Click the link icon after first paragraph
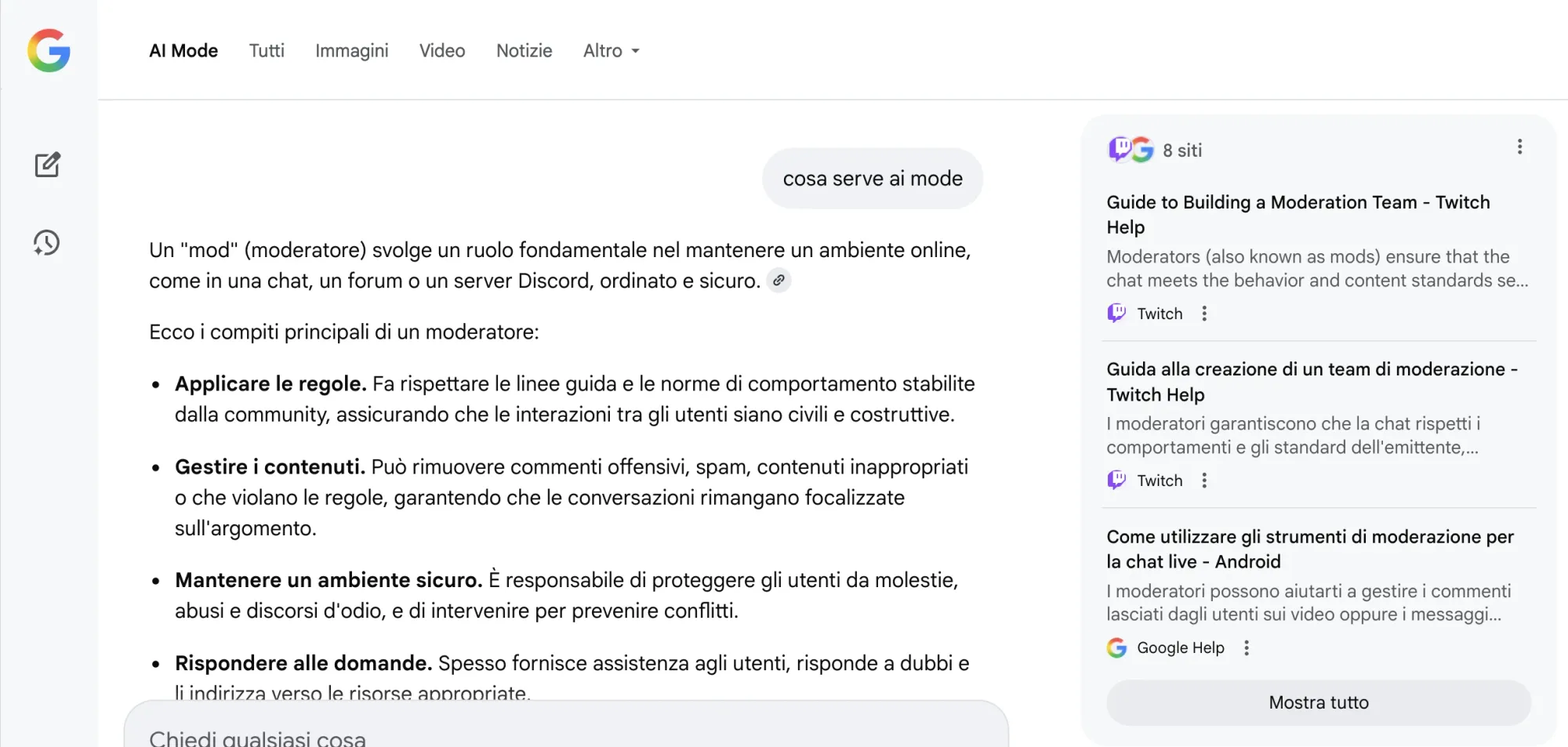Image resolution: width=1568 pixels, height=747 pixels. pyautogui.click(x=779, y=281)
